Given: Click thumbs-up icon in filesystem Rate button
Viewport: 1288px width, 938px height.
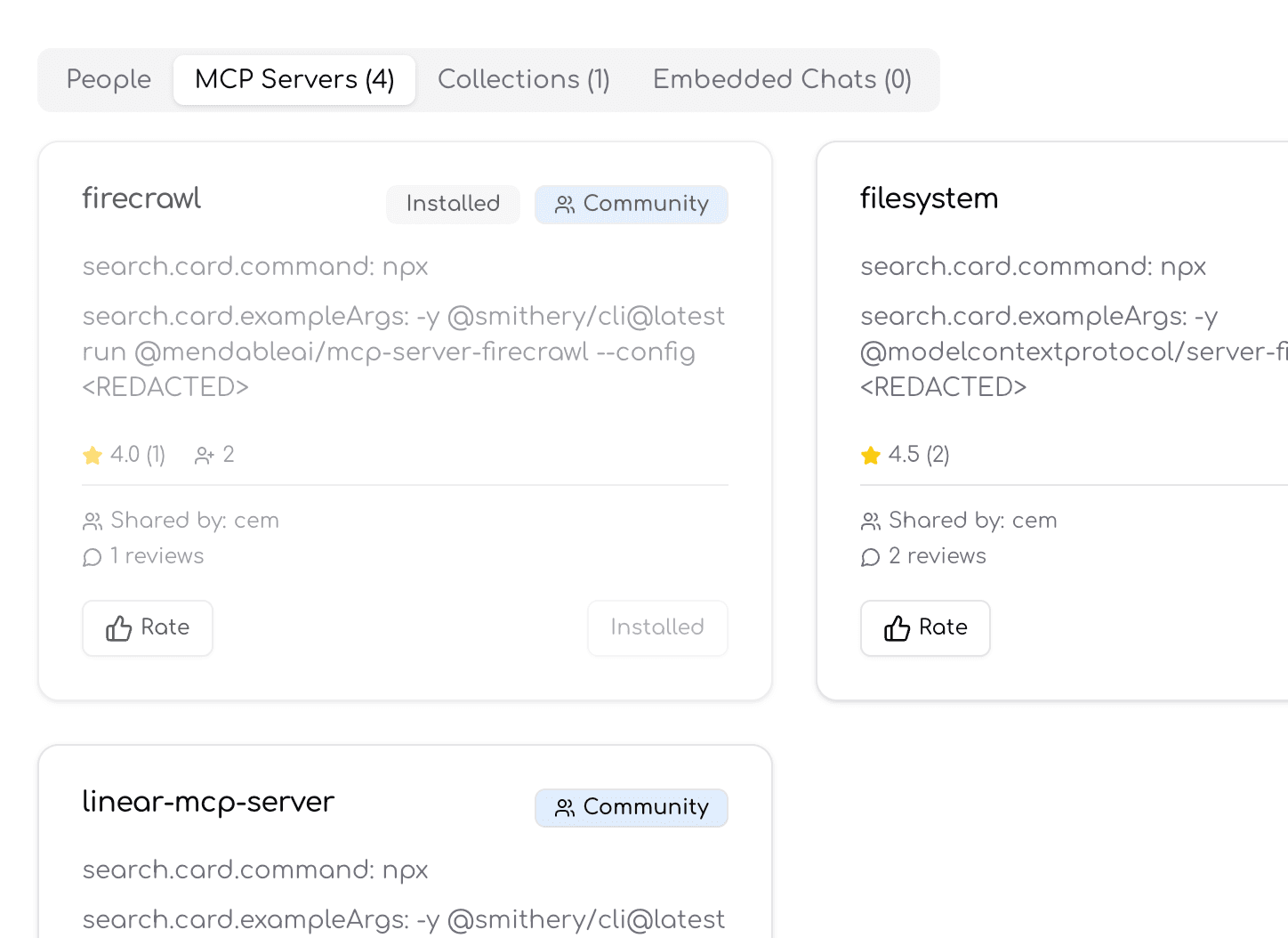Looking at the screenshot, I should coord(897,628).
